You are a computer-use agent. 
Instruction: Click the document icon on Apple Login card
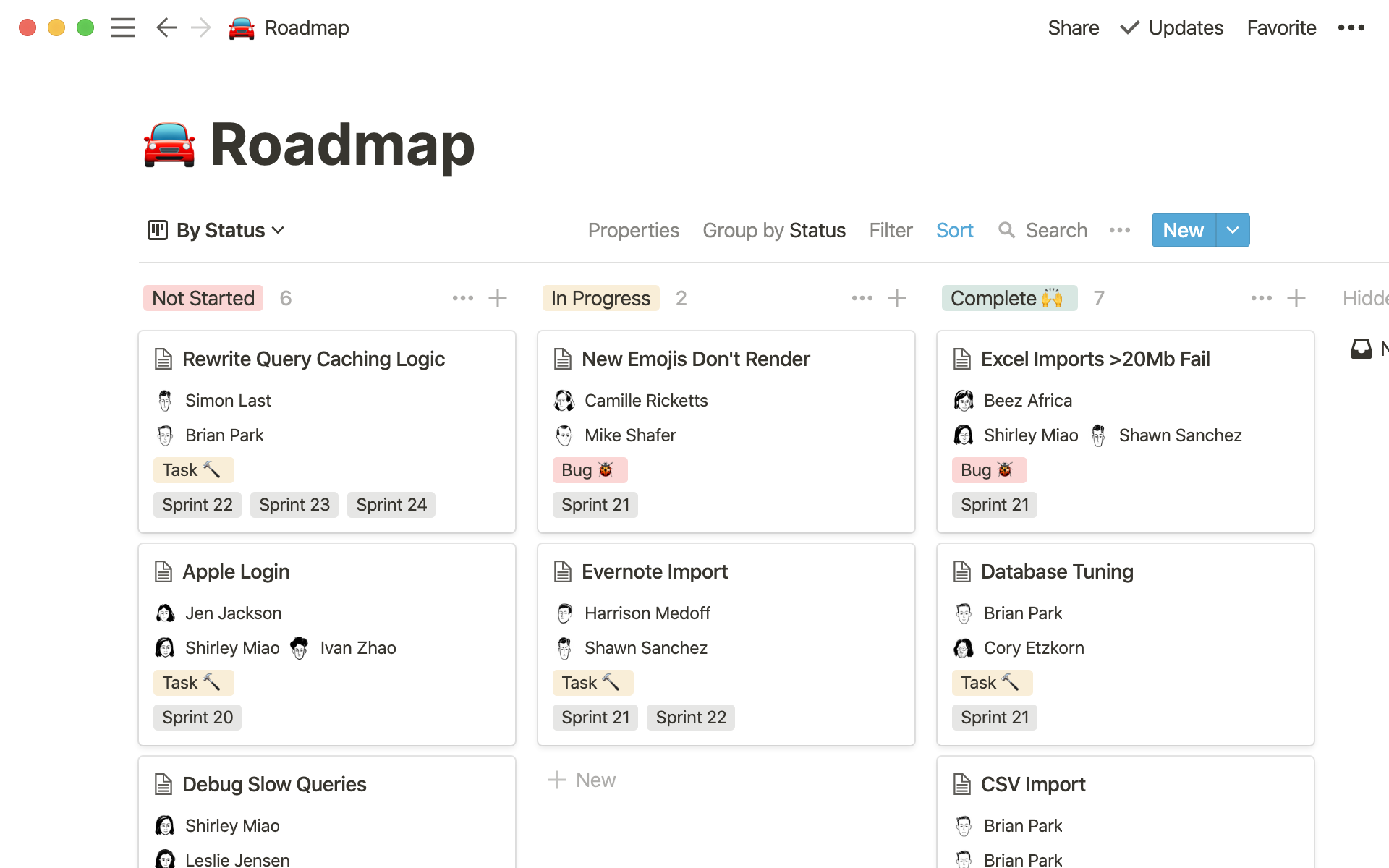pos(163,572)
